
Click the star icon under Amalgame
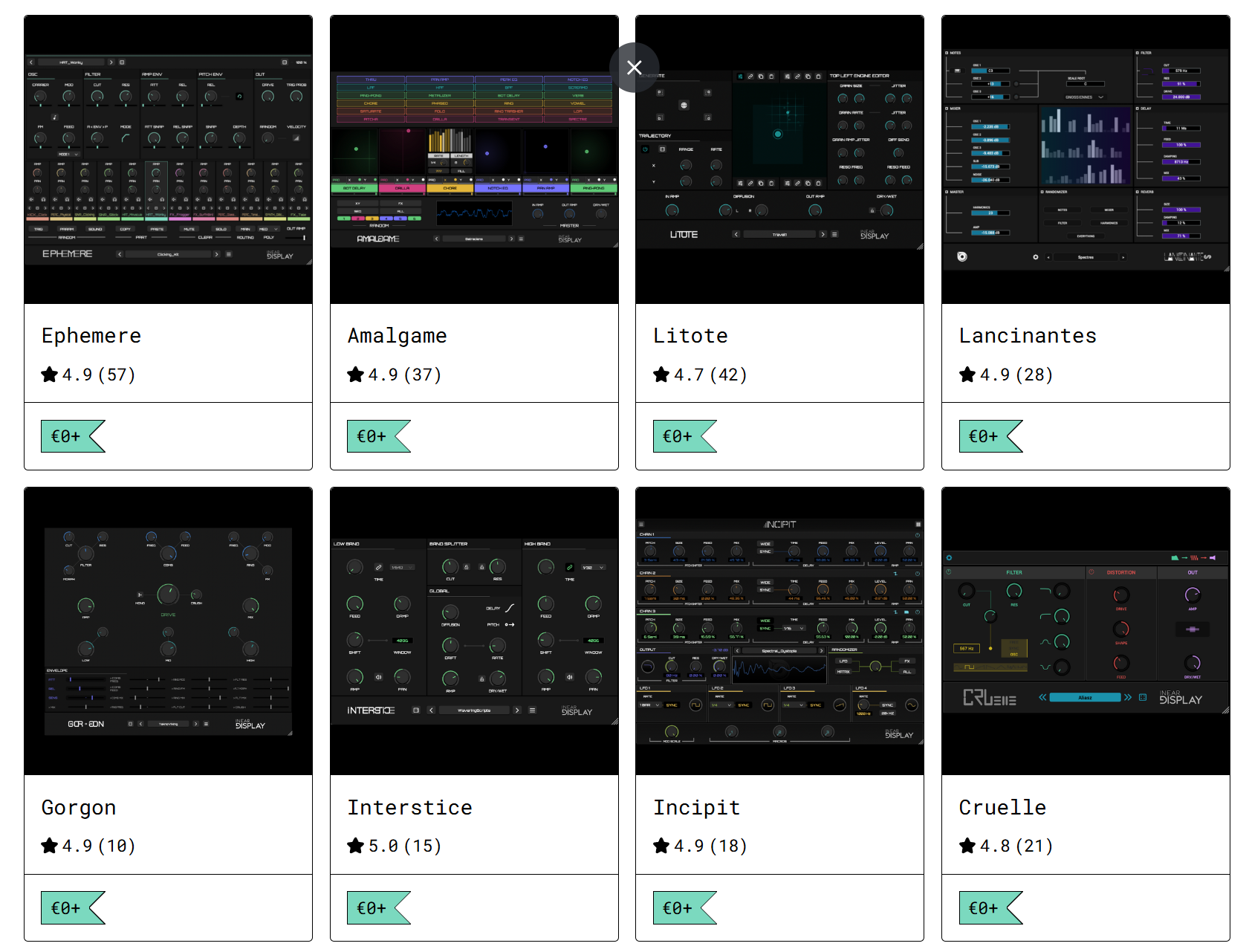click(x=356, y=375)
